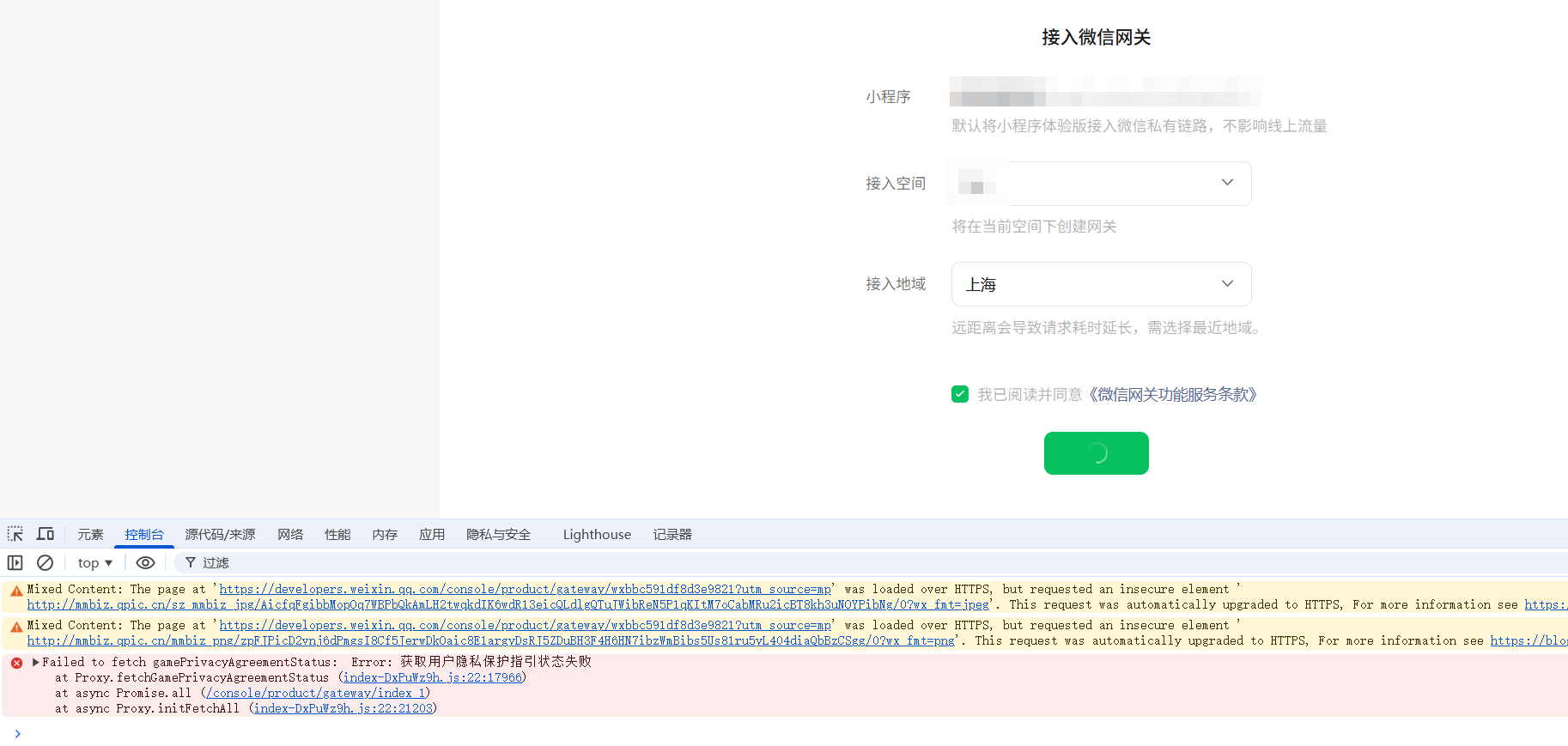Open the 隐私与安全 tab

click(498, 534)
